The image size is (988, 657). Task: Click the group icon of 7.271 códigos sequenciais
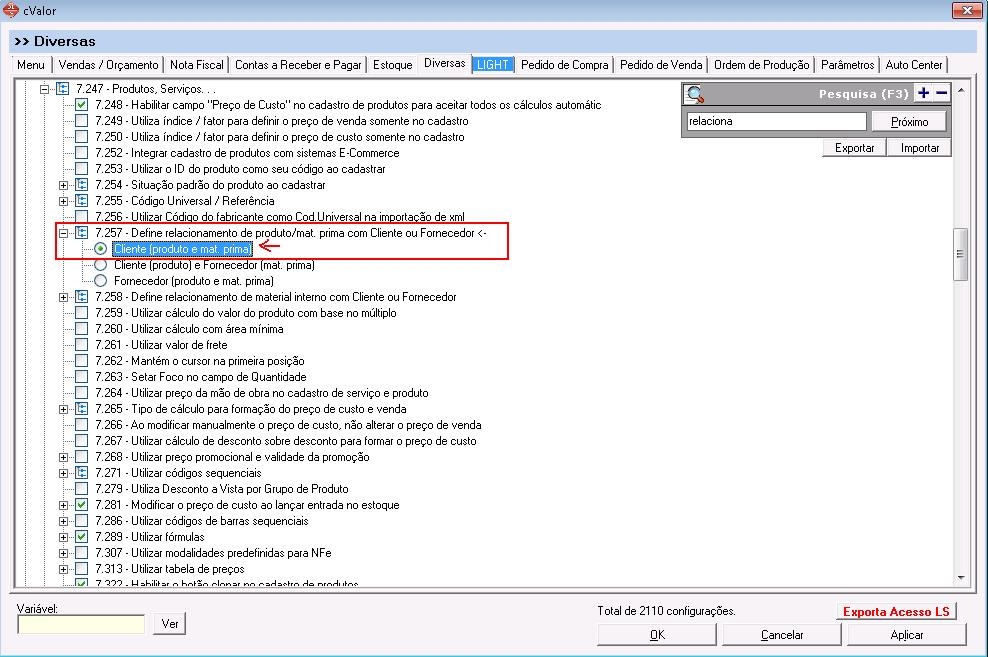[82, 472]
